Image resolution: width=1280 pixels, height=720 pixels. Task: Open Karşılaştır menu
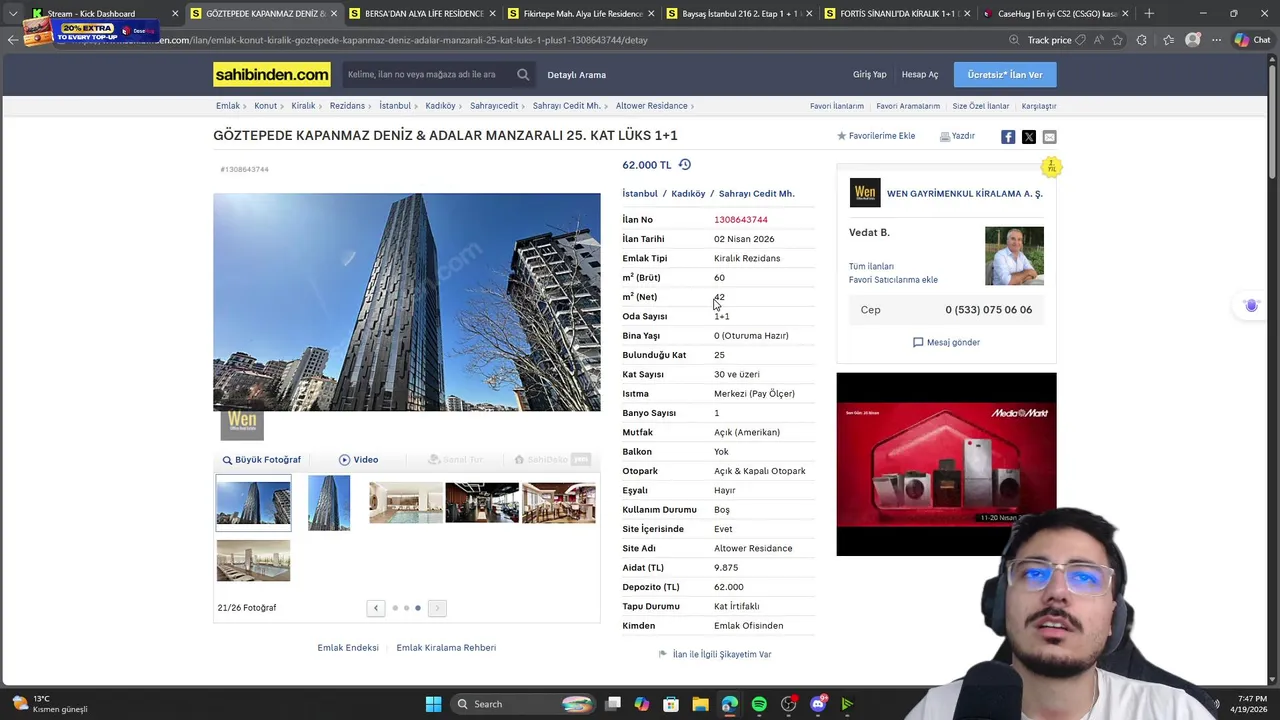1039,106
